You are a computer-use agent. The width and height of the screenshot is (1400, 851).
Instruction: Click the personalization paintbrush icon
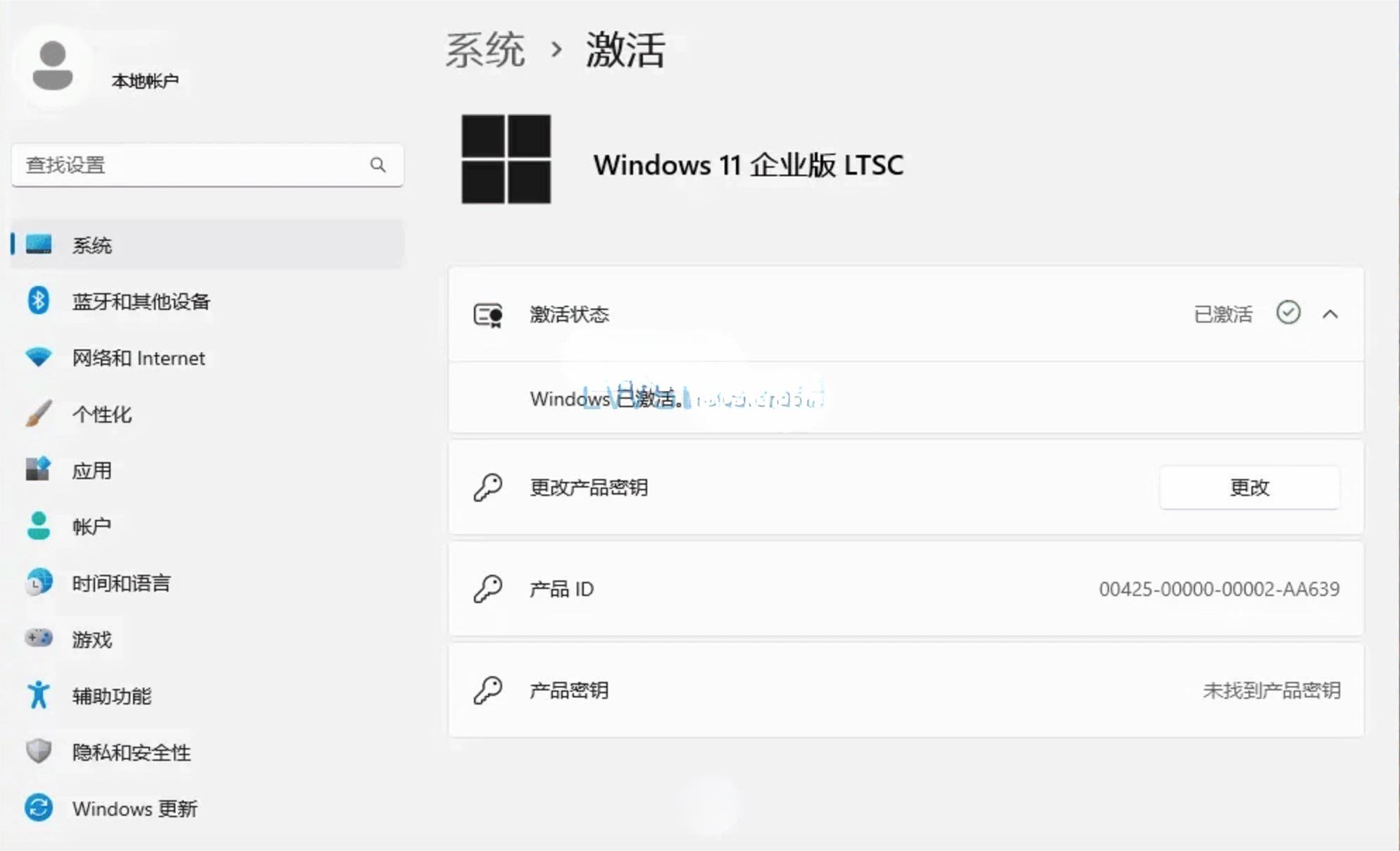point(39,414)
